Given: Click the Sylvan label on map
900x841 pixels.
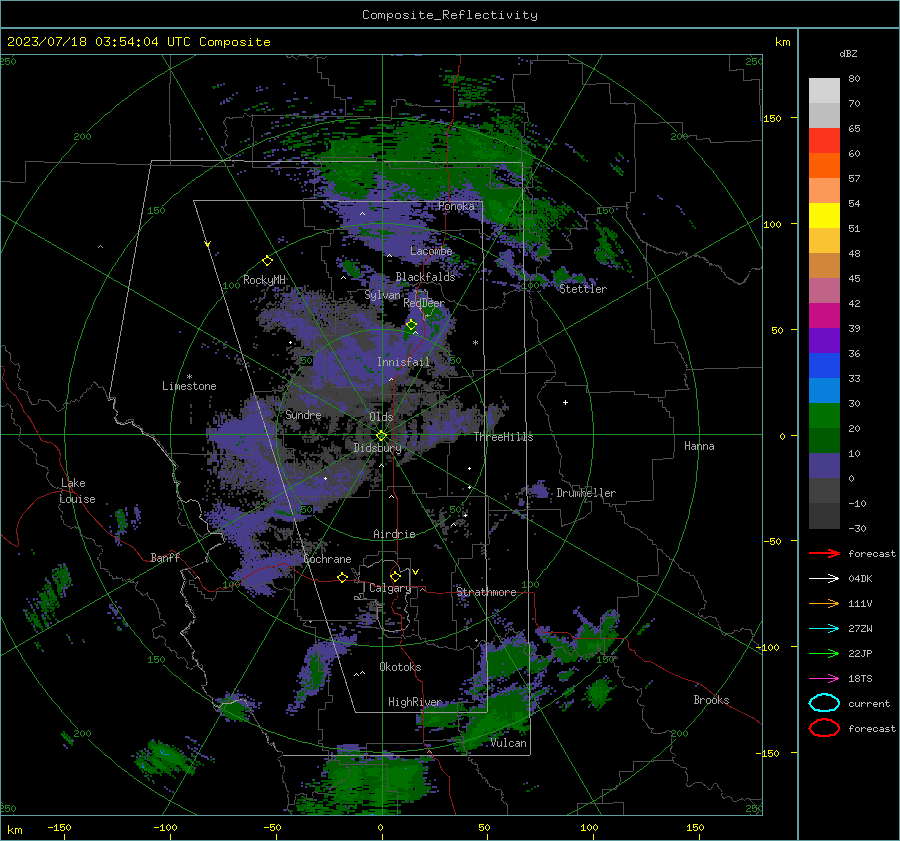Looking at the screenshot, I should (382, 295).
